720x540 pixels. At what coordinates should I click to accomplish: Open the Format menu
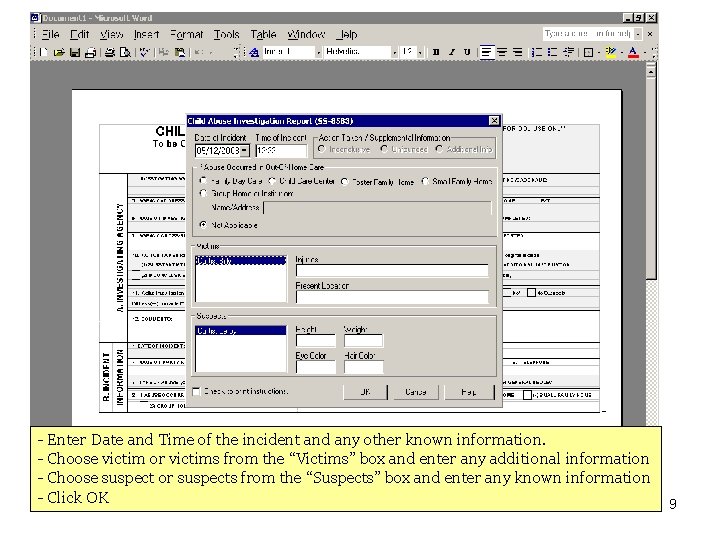click(x=186, y=34)
